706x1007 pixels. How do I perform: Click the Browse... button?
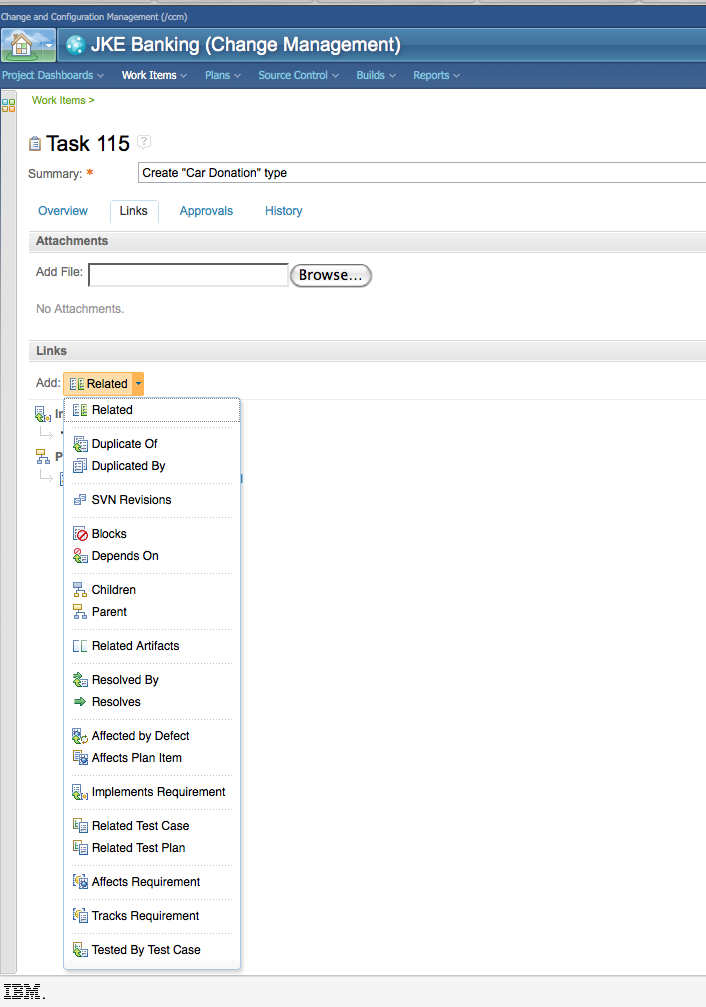click(x=331, y=275)
